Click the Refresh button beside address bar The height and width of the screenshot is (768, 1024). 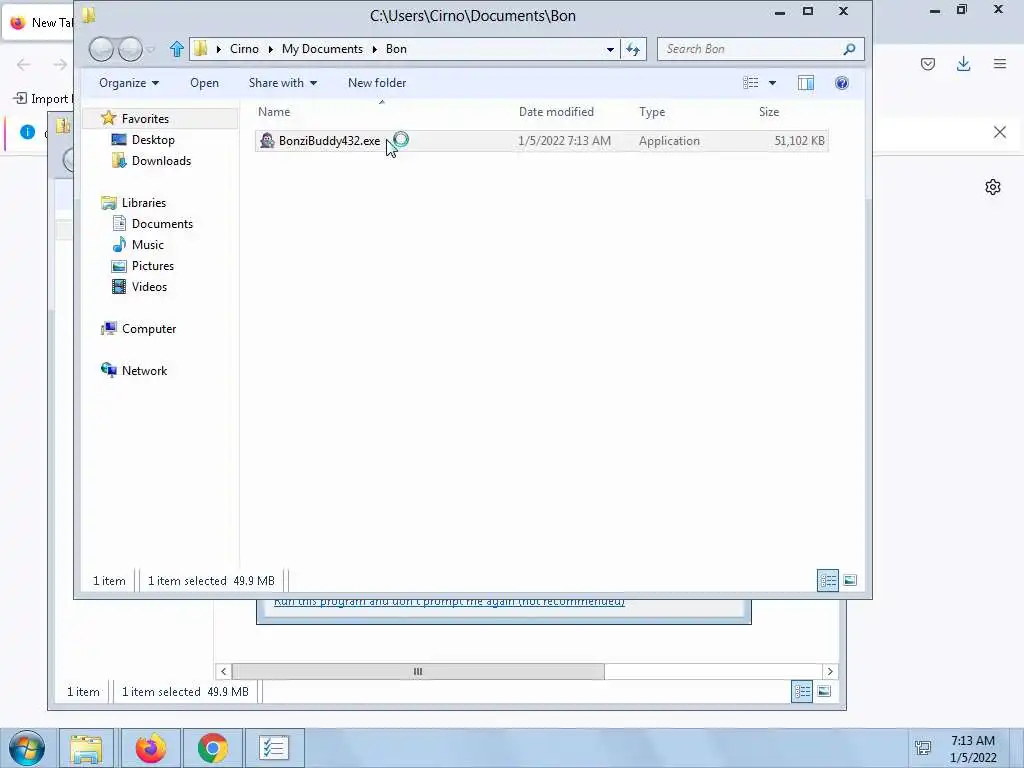click(633, 49)
